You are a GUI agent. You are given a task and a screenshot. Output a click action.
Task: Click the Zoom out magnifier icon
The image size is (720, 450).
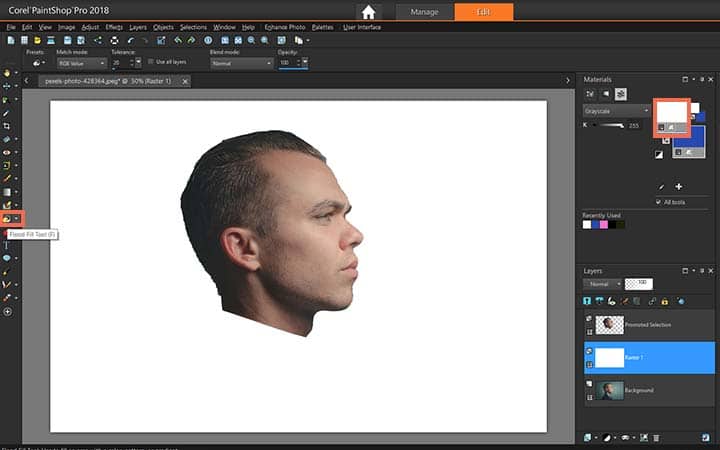tap(251, 40)
